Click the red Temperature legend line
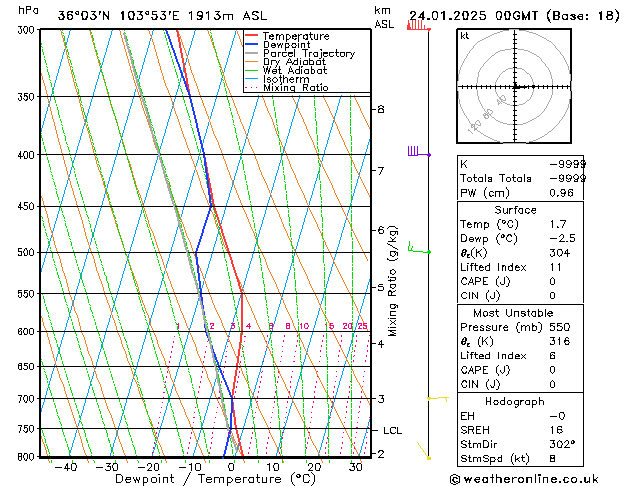629x486 pixels. (251, 36)
